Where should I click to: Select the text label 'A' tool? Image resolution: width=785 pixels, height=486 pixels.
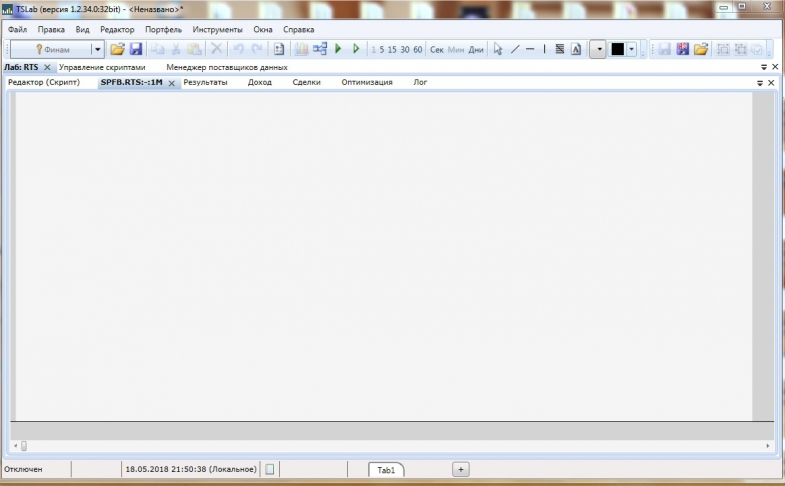click(576, 49)
